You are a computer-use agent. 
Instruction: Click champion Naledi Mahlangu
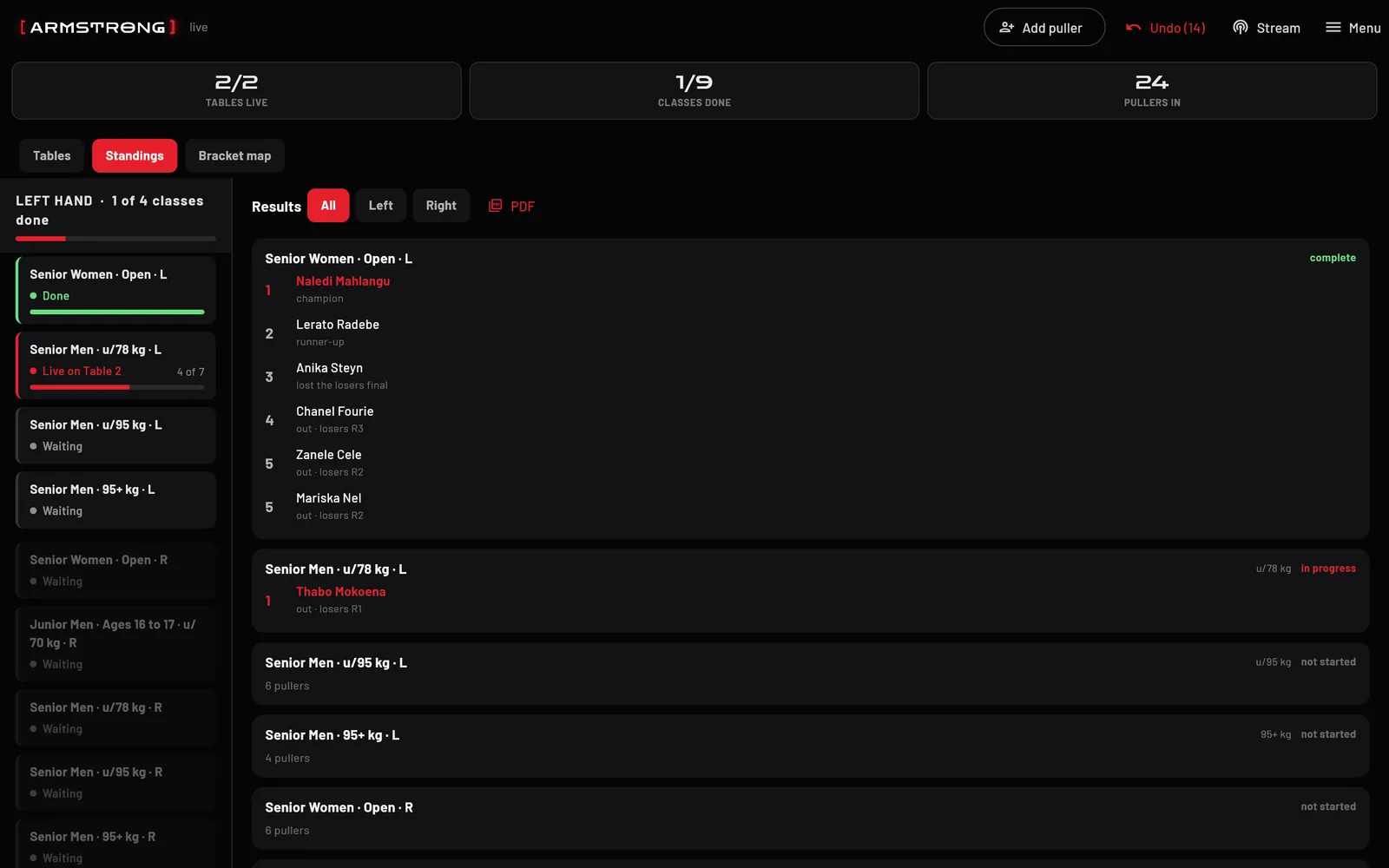[x=343, y=281]
